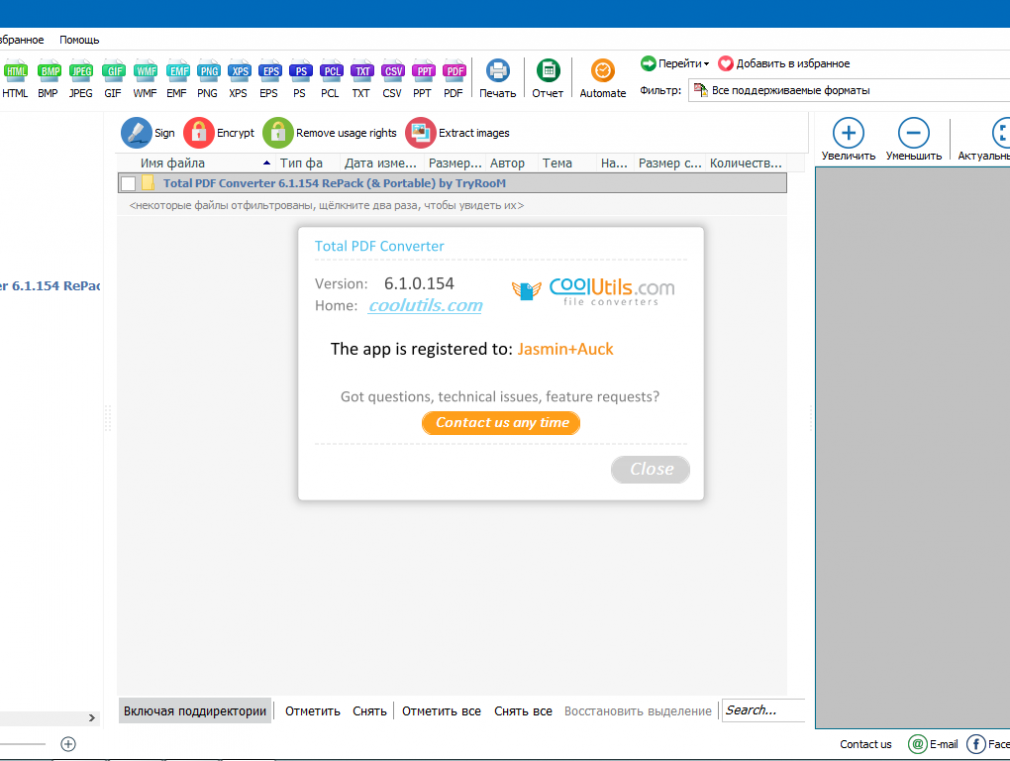Sort by Тип файла column header
This screenshot has height=761, width=1010.
[301, 163]
